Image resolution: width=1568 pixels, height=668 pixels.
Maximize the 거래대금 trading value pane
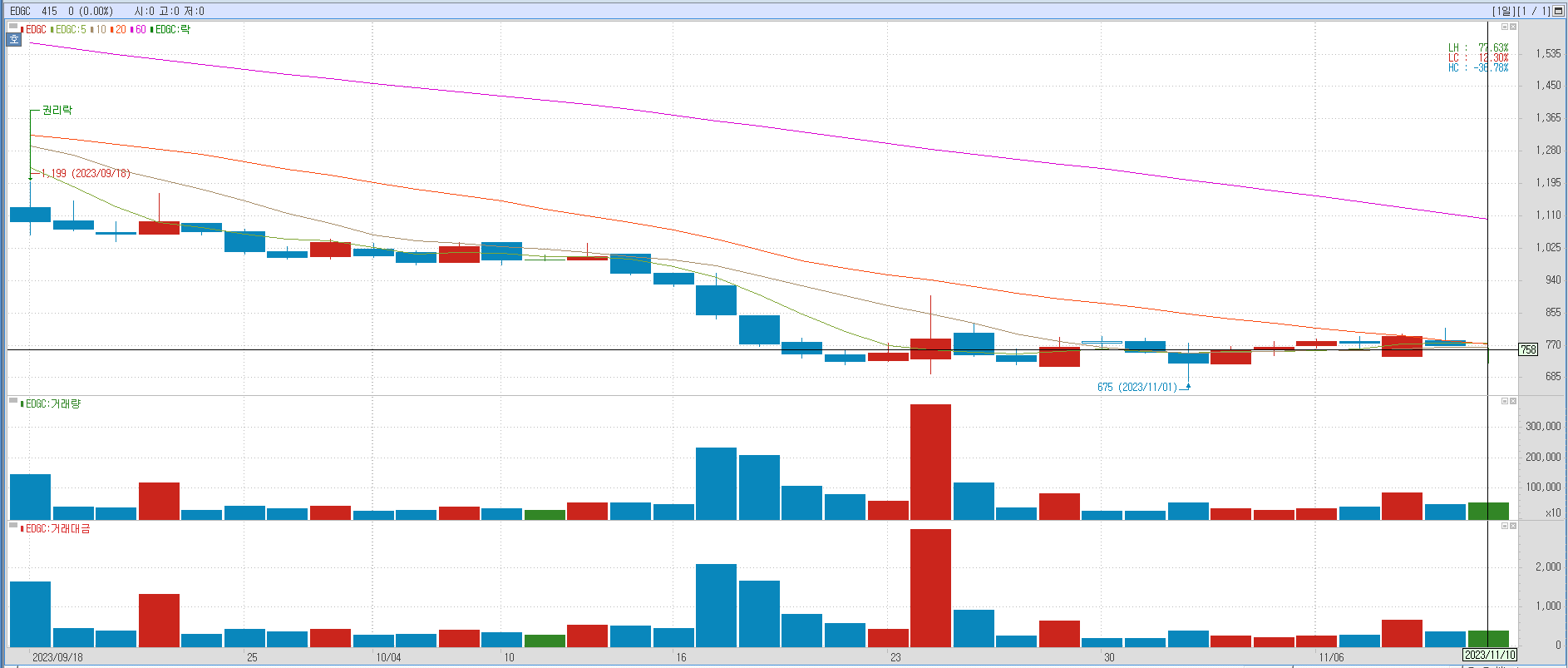point(1504,526)
